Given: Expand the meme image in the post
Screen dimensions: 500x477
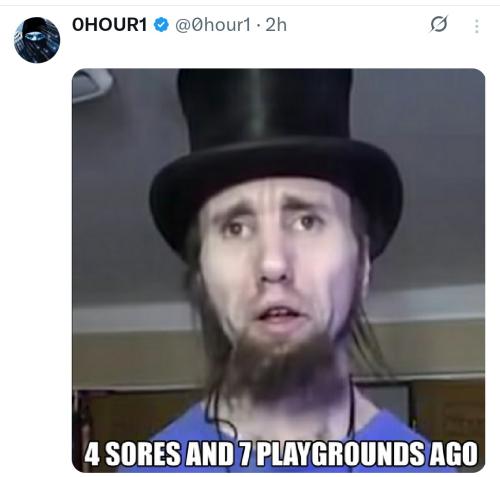Looking at the screenshot, I should click(x=278, y=270).
